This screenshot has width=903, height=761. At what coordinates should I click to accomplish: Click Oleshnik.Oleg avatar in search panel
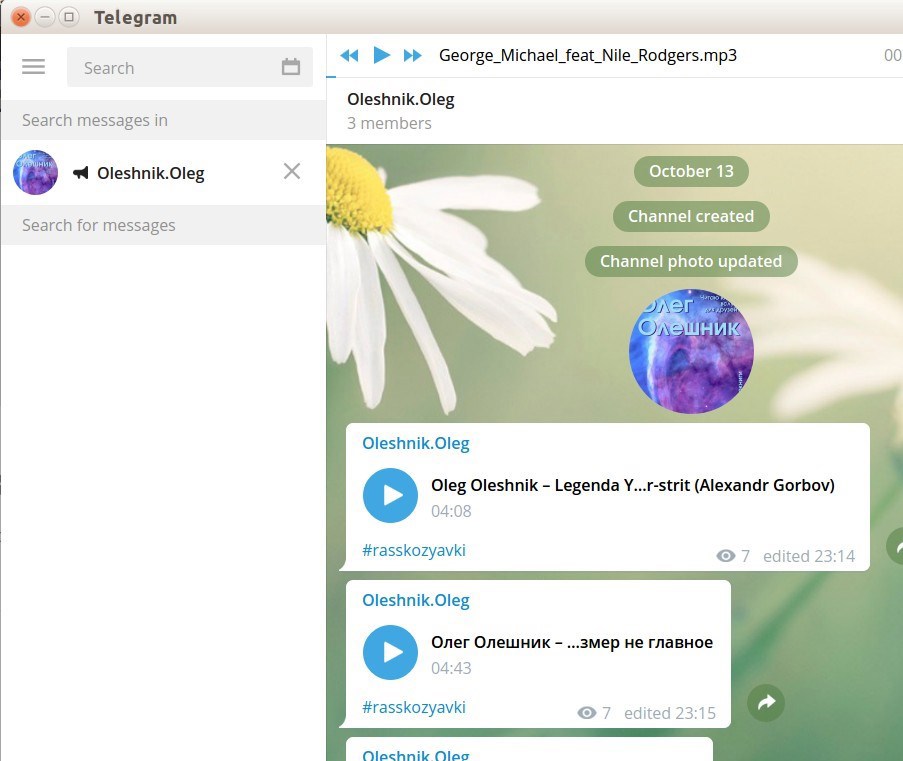36,172
